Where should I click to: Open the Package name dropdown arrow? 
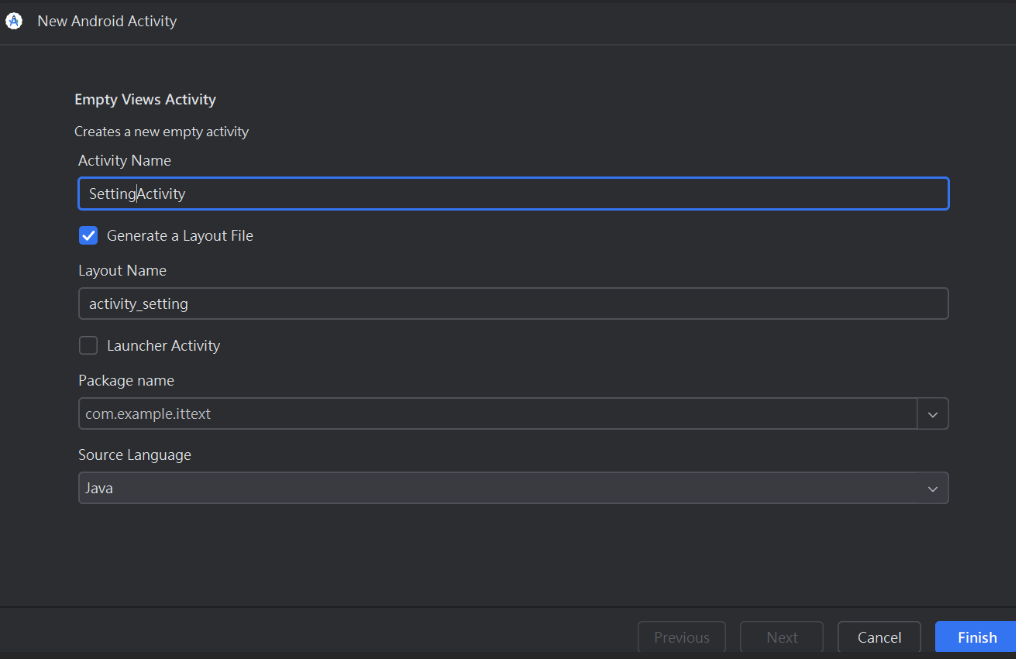point(932,413)
